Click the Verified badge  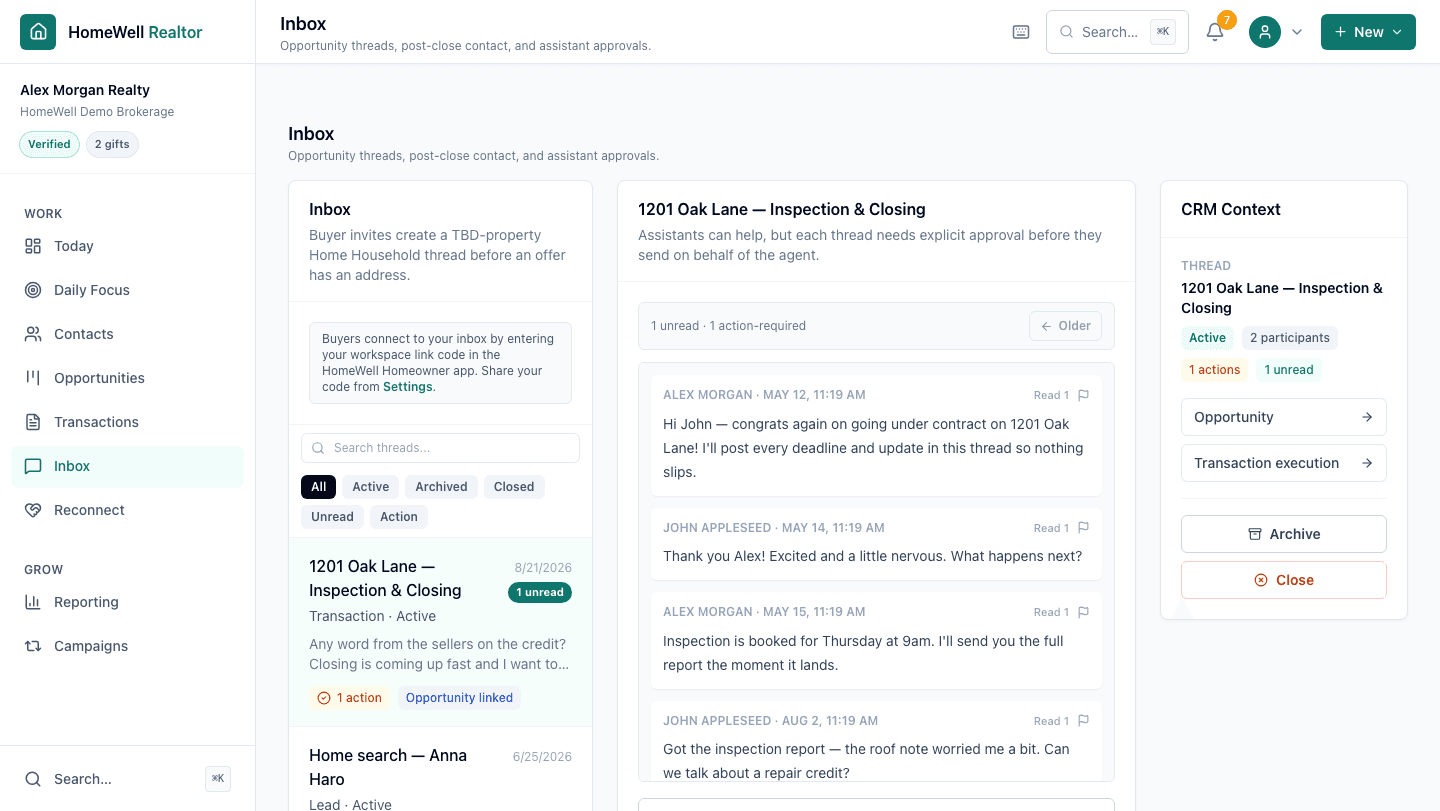(x=49, y=144)
